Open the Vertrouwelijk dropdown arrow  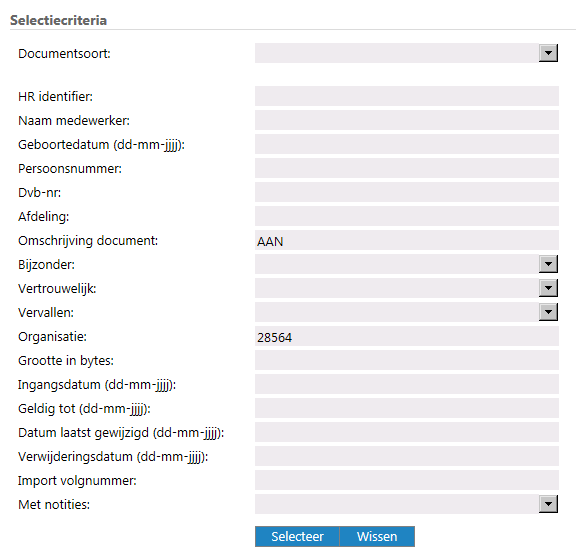coord(548,288)
